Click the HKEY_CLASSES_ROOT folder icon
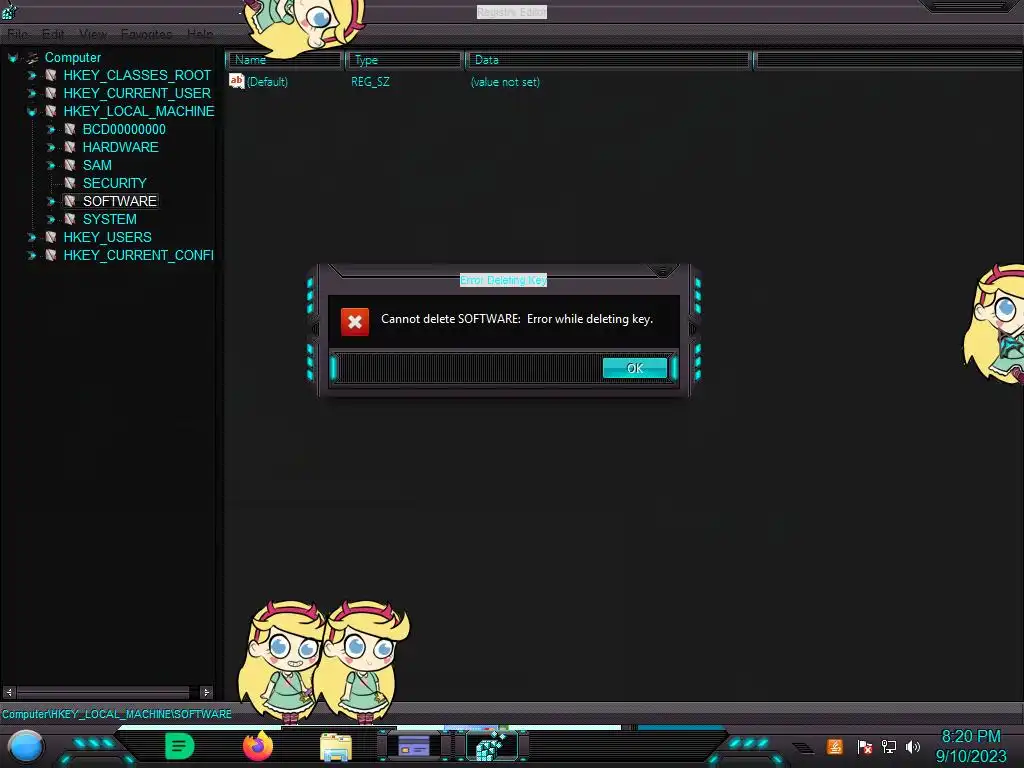The image size is (1024, 768). coord(51,76)
